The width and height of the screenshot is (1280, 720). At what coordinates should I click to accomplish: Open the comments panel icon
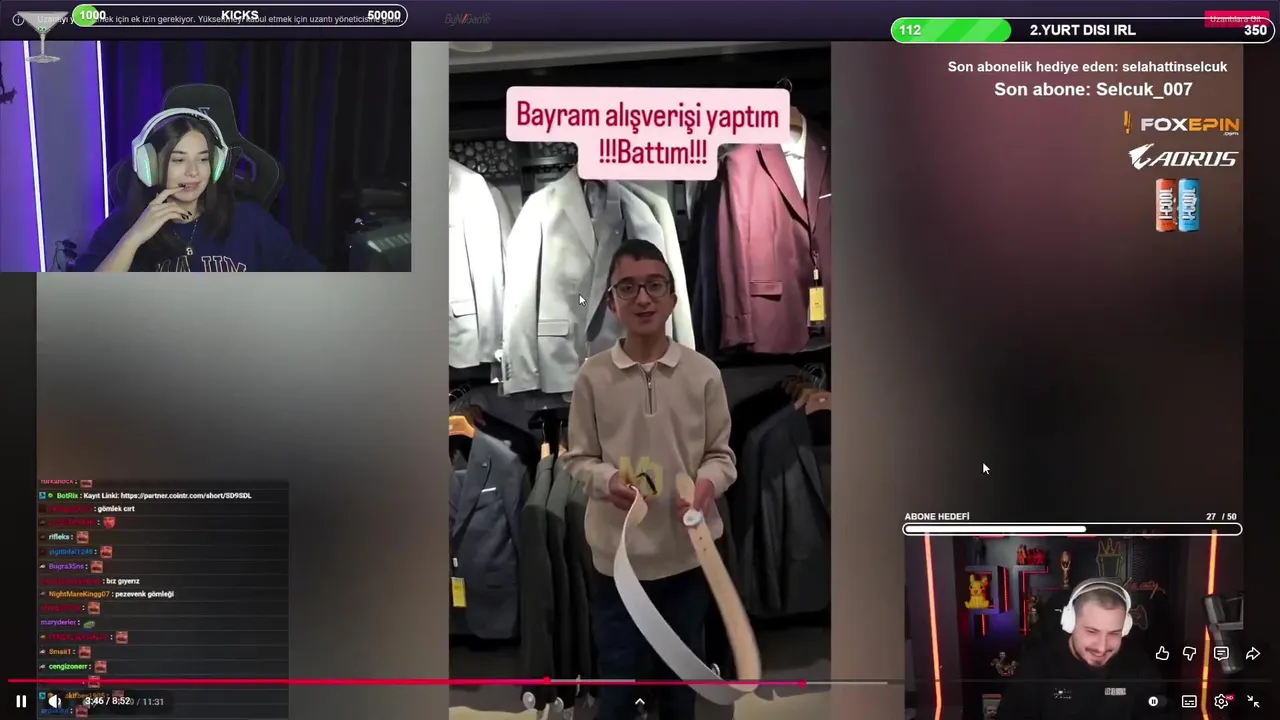[x=1221, y=653]
